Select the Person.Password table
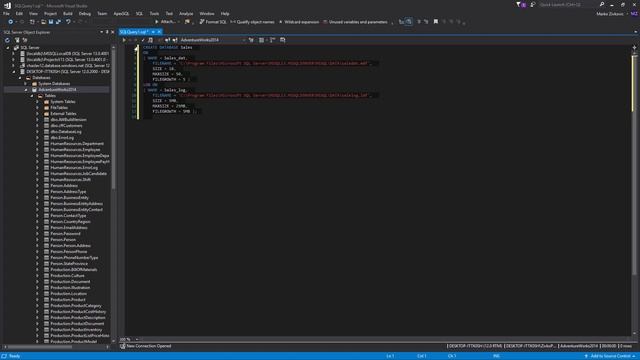 click(x=65, y=233)
